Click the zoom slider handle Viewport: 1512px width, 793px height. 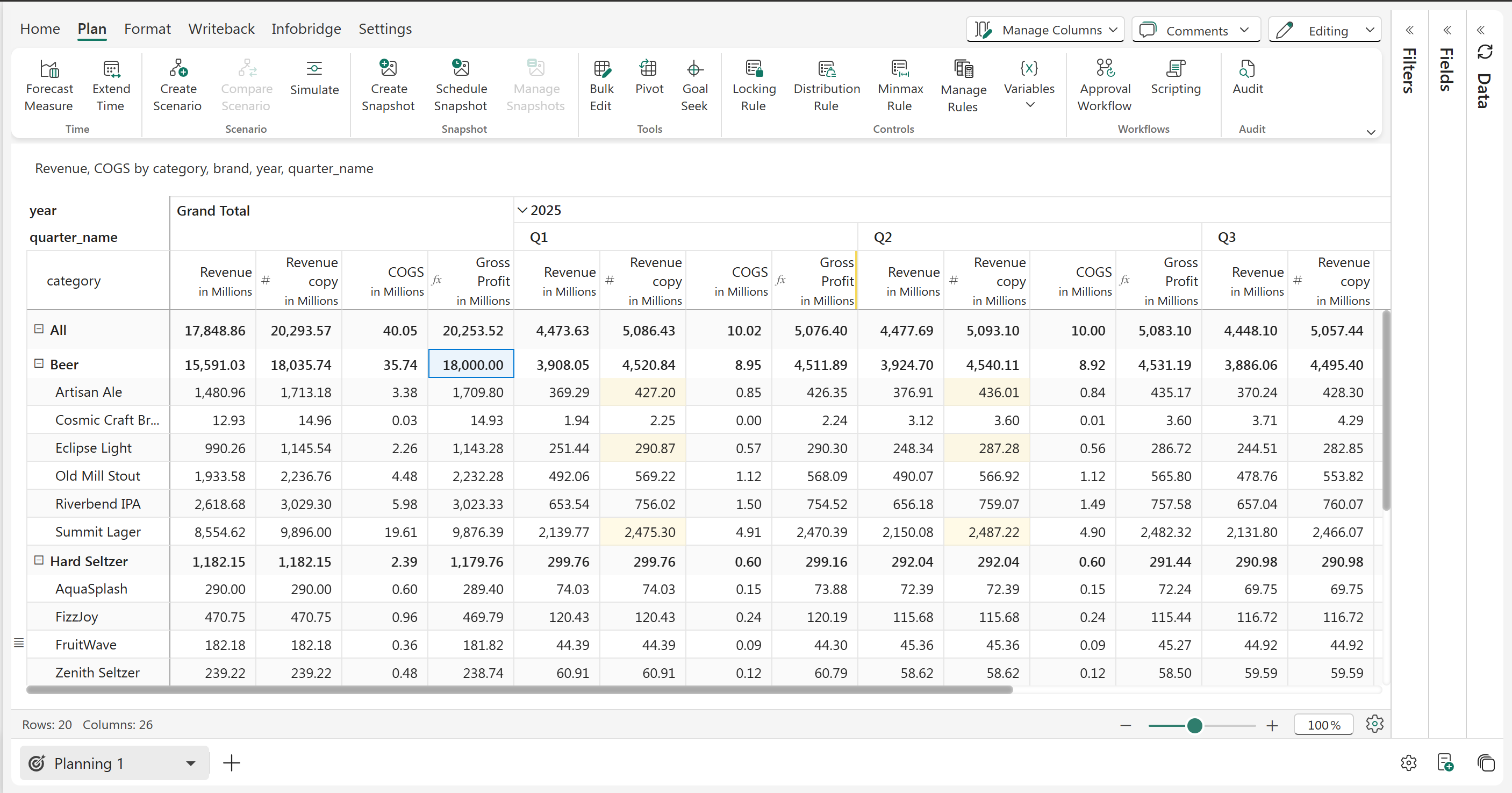click(x=1194, y=726)
